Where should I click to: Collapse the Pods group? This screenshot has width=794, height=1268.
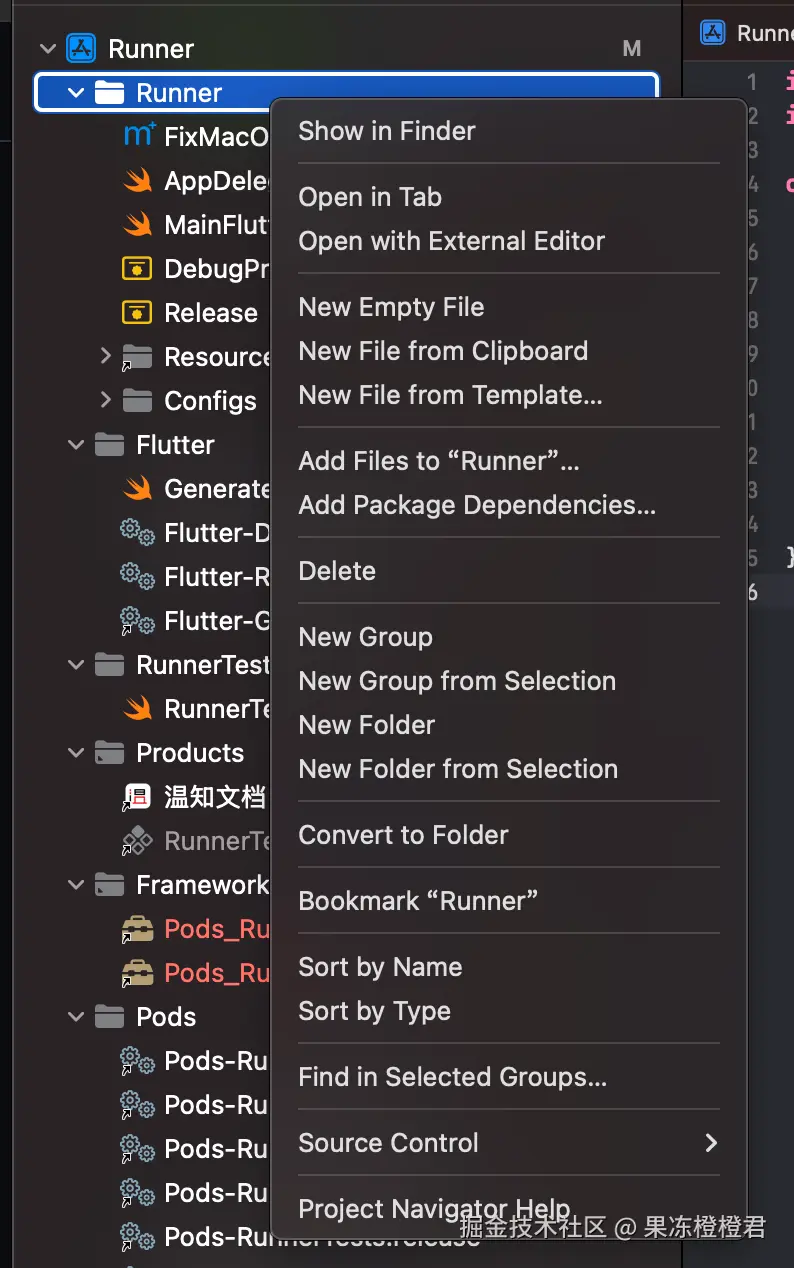pos(76,1016)
